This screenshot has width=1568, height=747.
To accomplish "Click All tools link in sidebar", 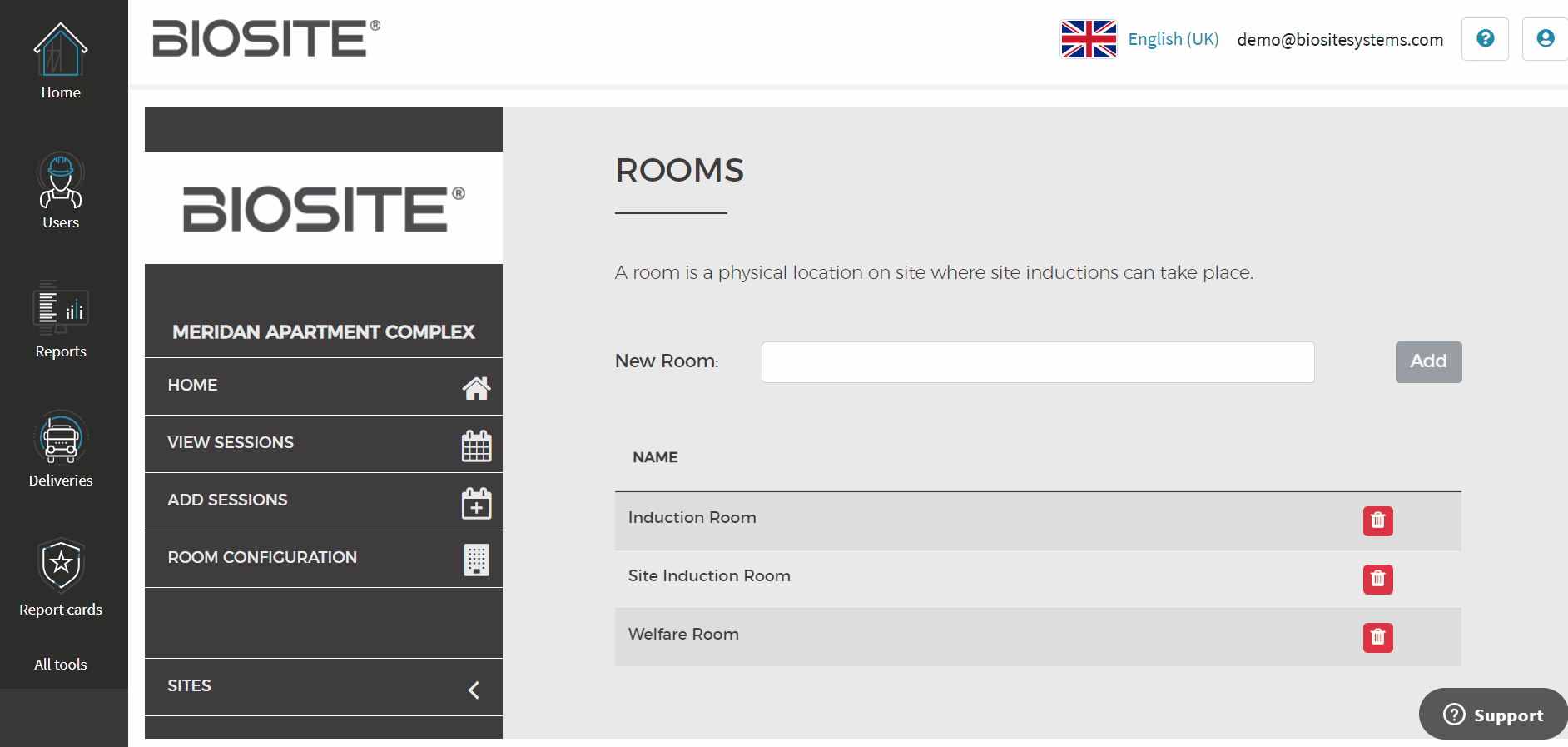I will click(x=61, y=665).
